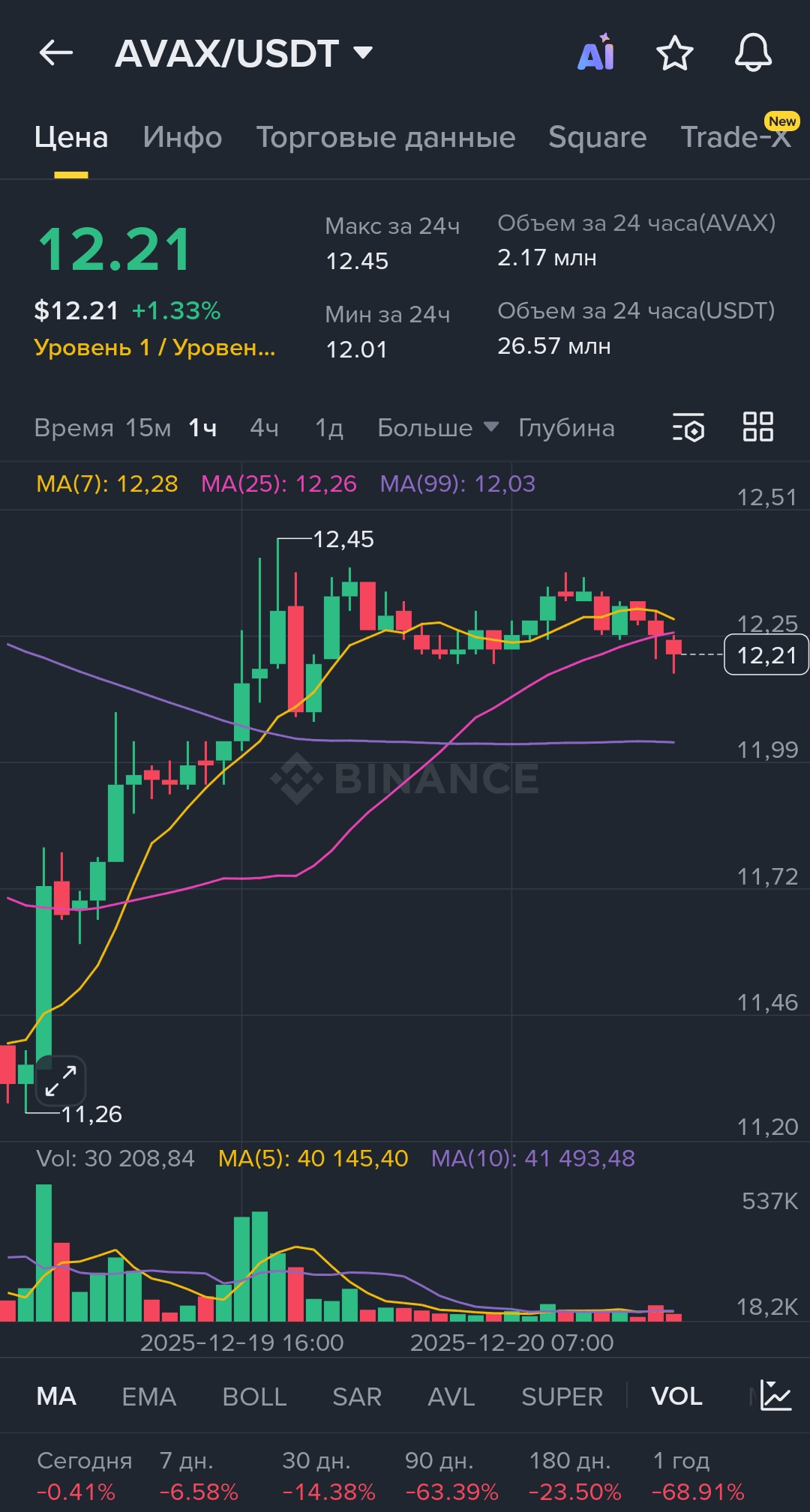
Task: Tap the MA(99): 12,03 label
Action: [457, 484]
